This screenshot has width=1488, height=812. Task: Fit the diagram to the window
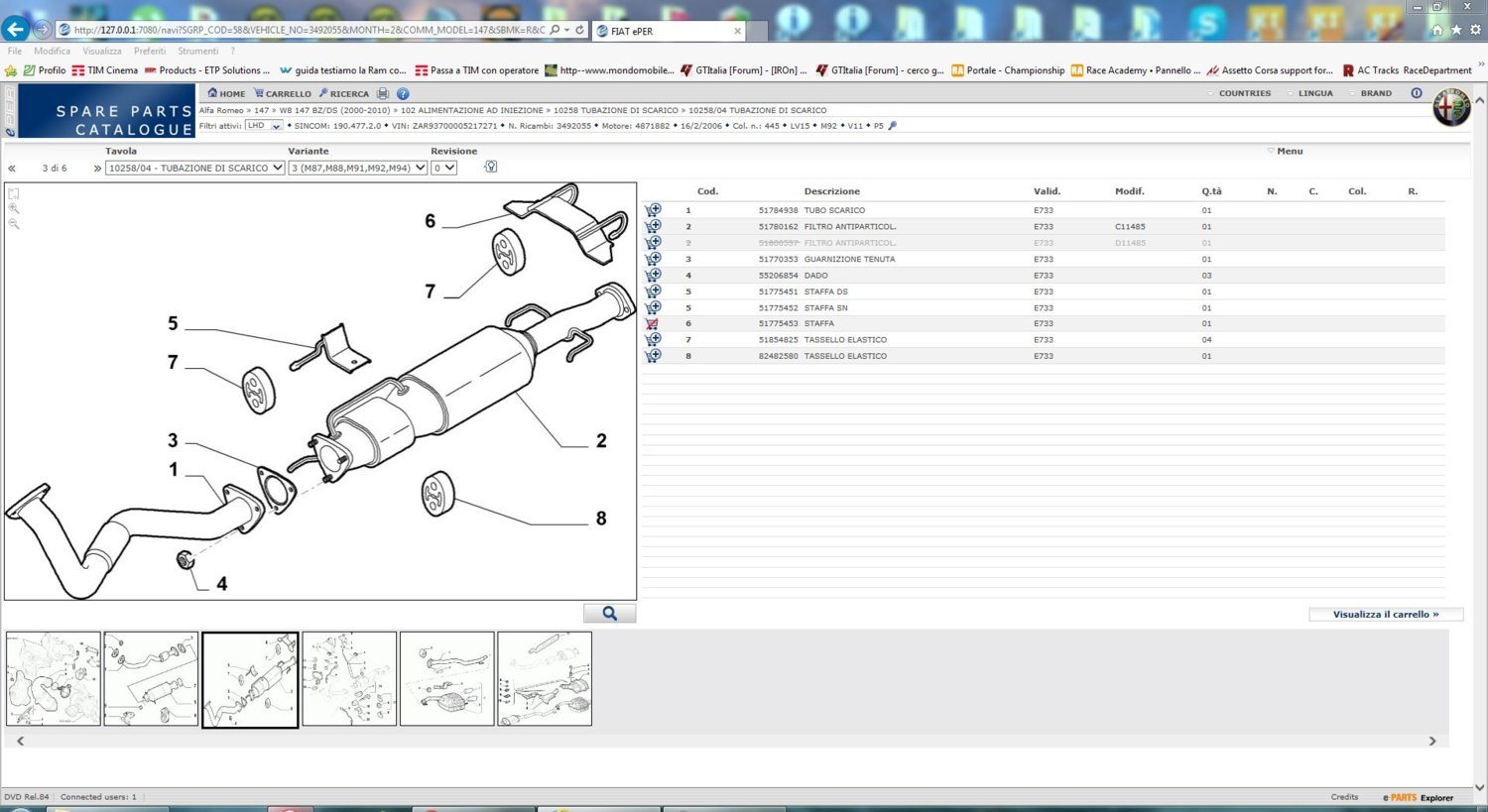pos(14,193)
